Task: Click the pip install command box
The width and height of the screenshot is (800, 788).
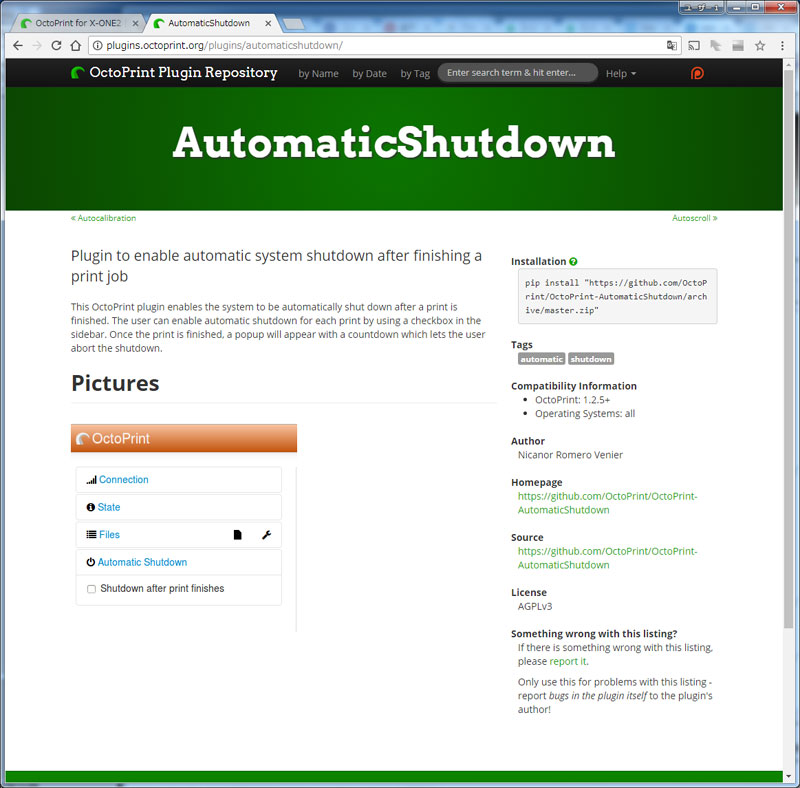Action: (x=617, y=297)
